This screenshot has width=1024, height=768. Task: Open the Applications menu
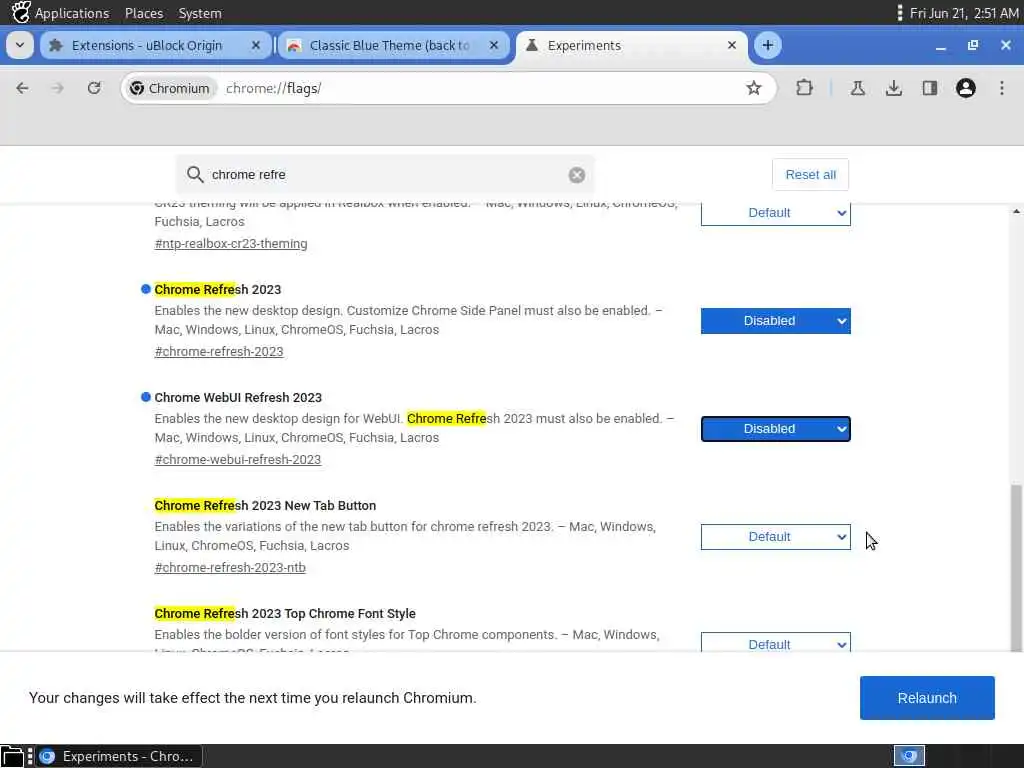72,13
